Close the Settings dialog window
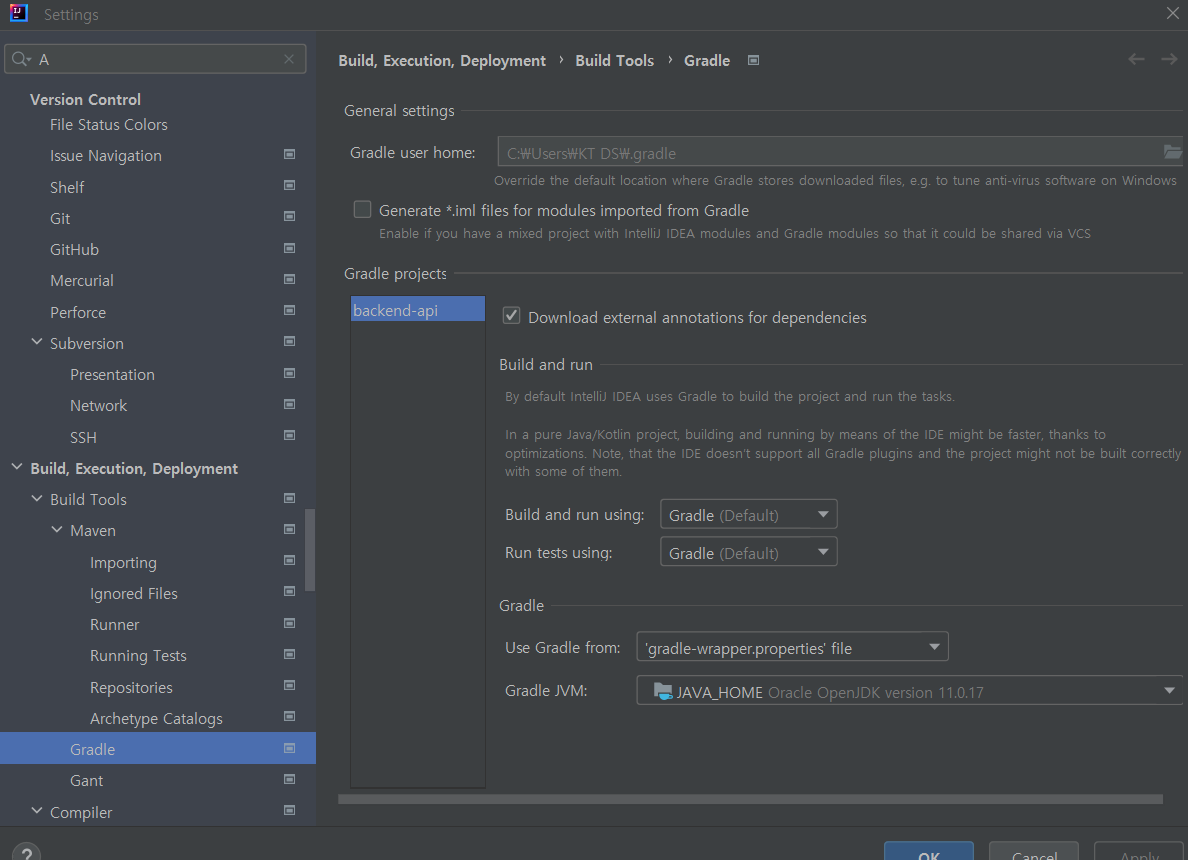 click(x=1173, y=14)
